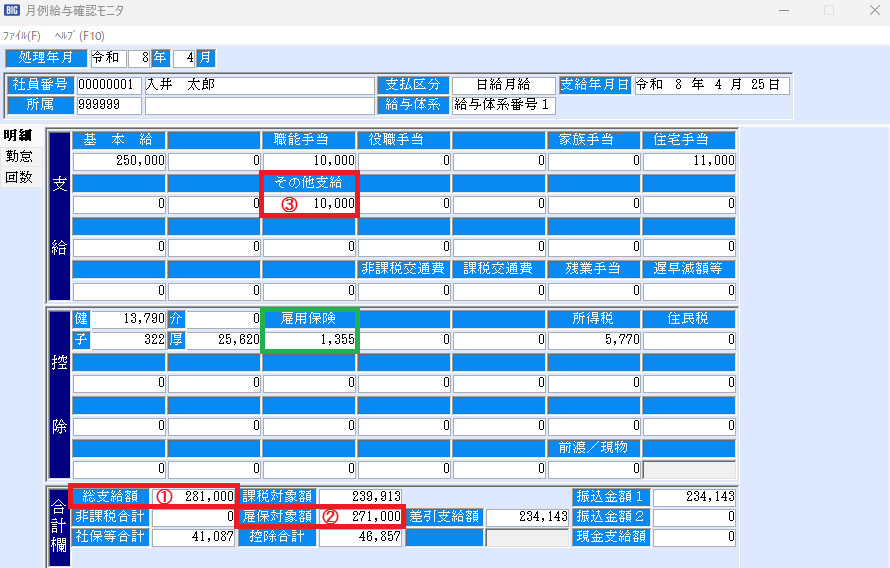
Task: Open the ファイル(F) menu
Action: [x=21, y=35]
